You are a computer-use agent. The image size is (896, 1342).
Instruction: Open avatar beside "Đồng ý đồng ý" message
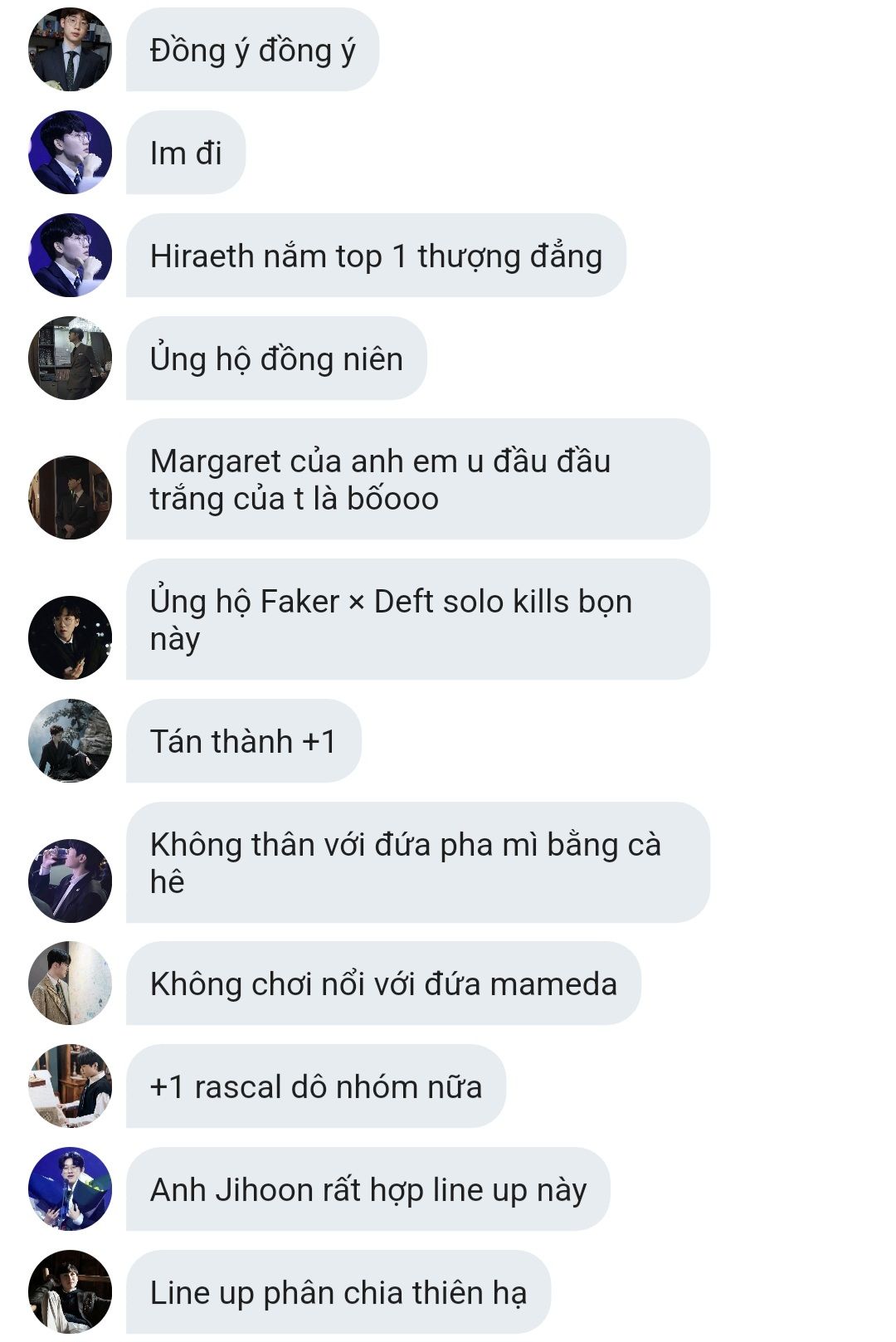(x=70, y=50)
